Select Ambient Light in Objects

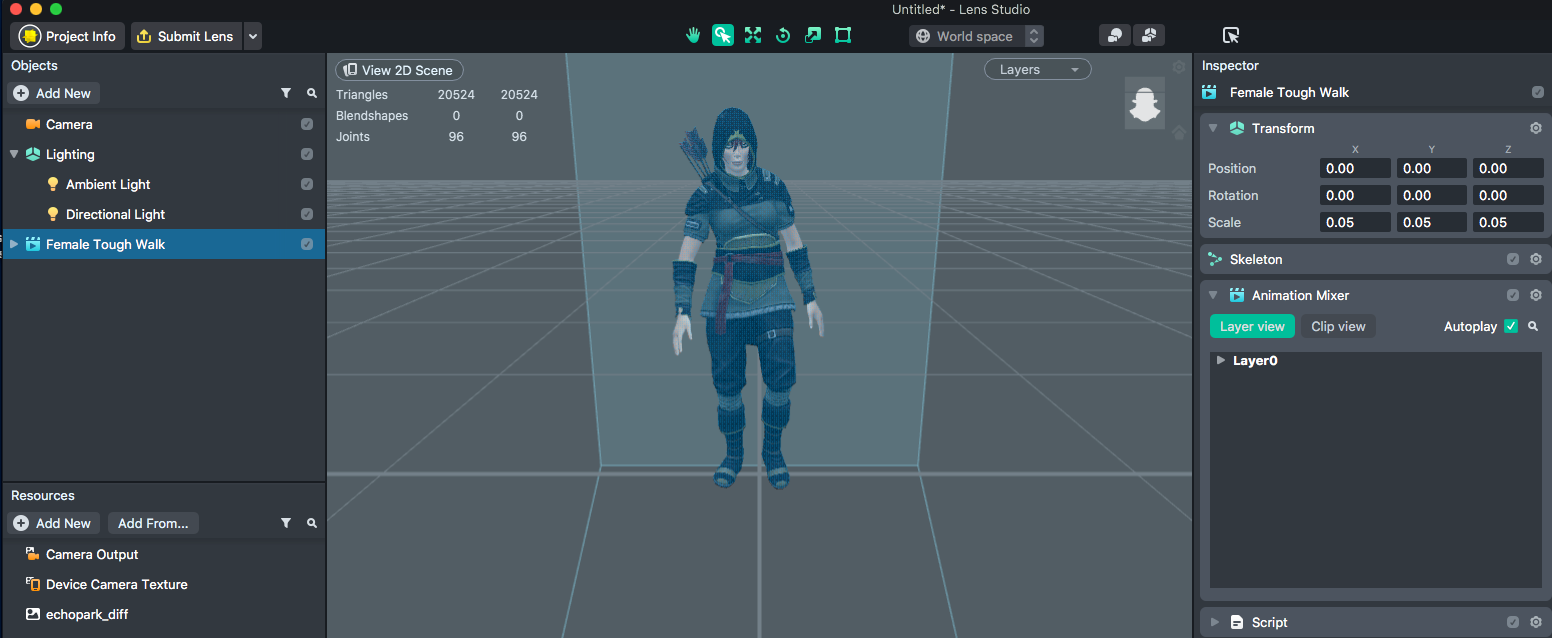pos(163,184)
